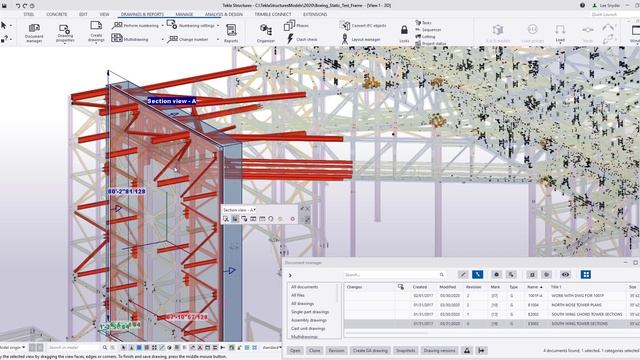This screenshot has width=640, height=360.
Task: Open the EDIT ribbon tab
Action: tap(83, 14)
